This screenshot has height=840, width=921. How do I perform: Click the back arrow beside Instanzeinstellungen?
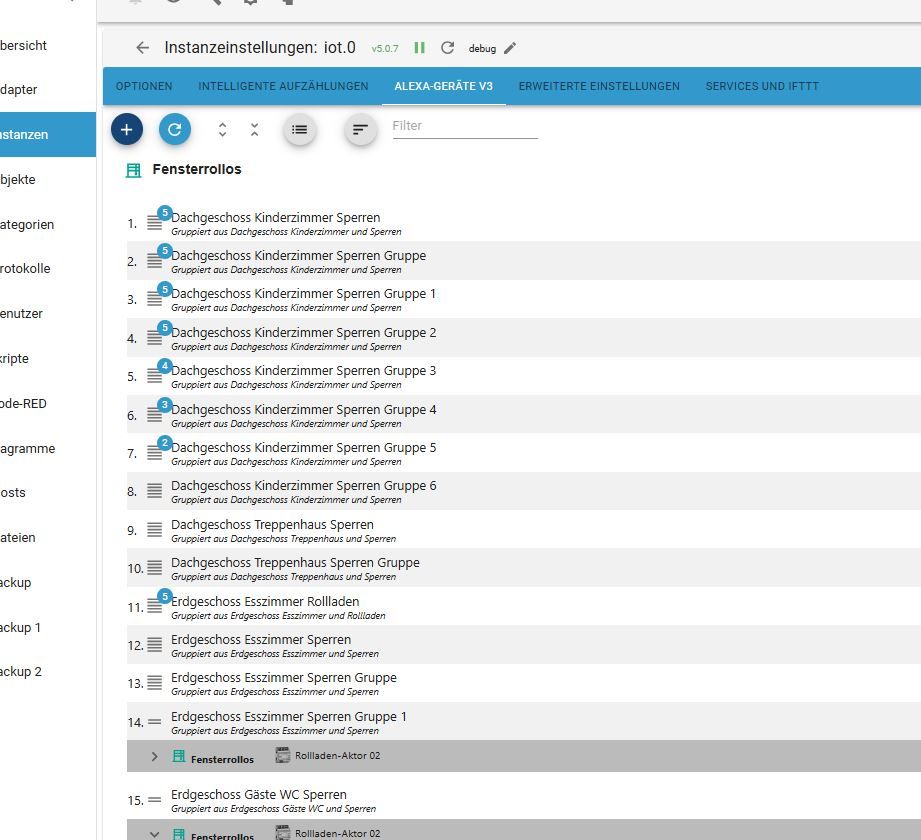pyautogui.click(x=143, y=48)
